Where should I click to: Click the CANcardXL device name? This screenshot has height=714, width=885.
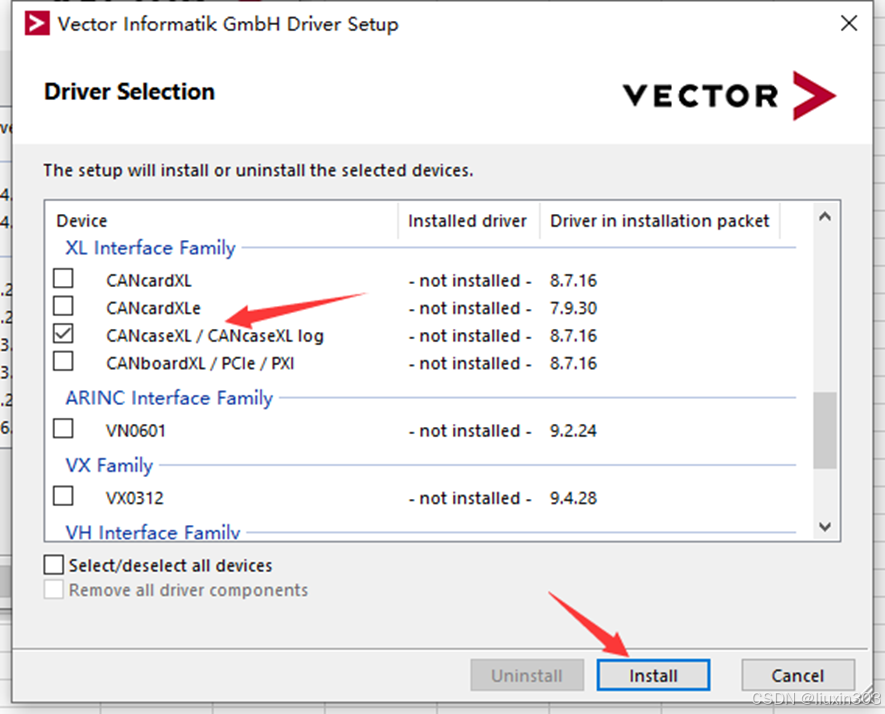pos(149,281)
